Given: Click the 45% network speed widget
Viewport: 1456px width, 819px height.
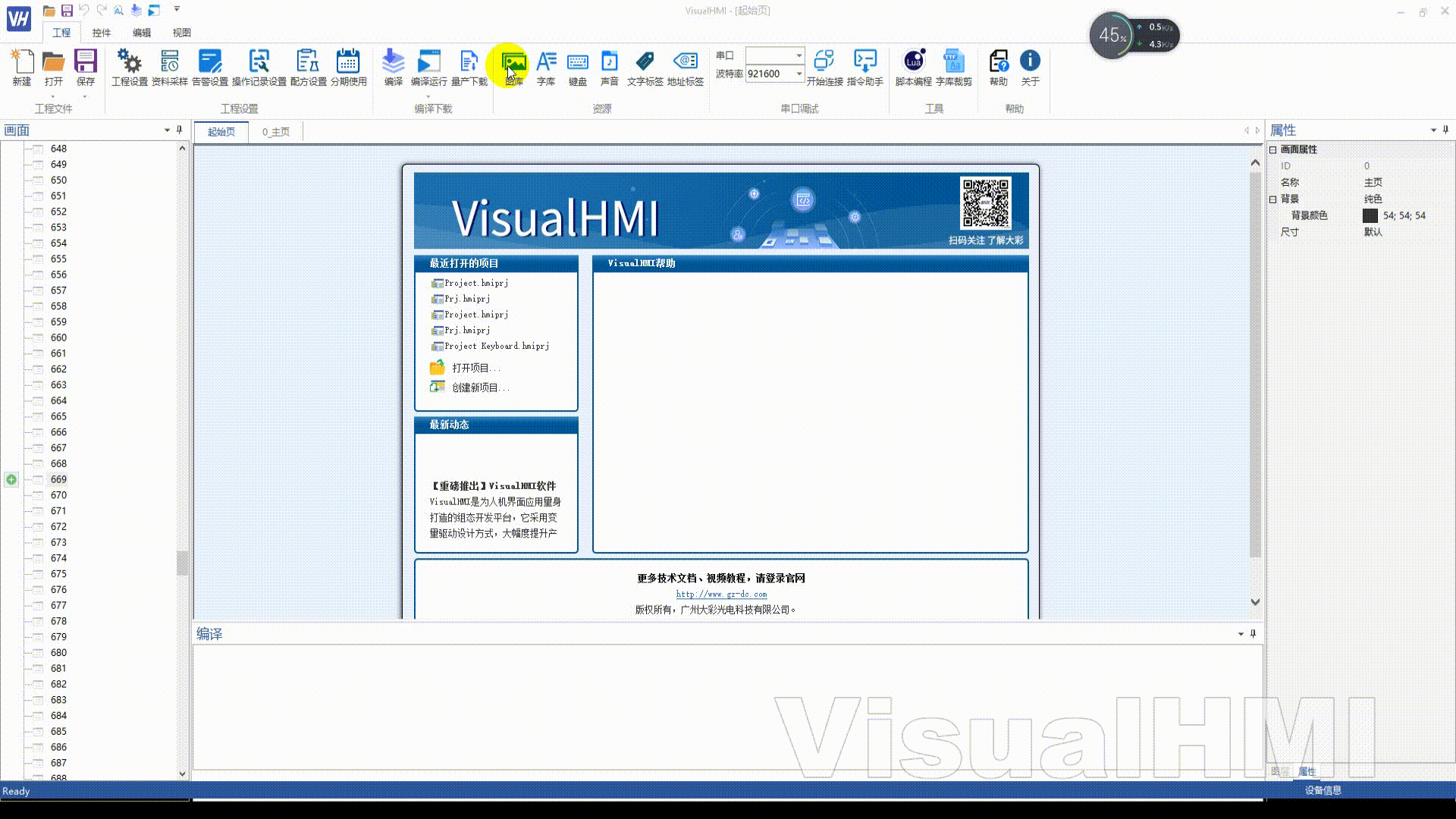Looking at the screenshot, I should coord(1134,35).
